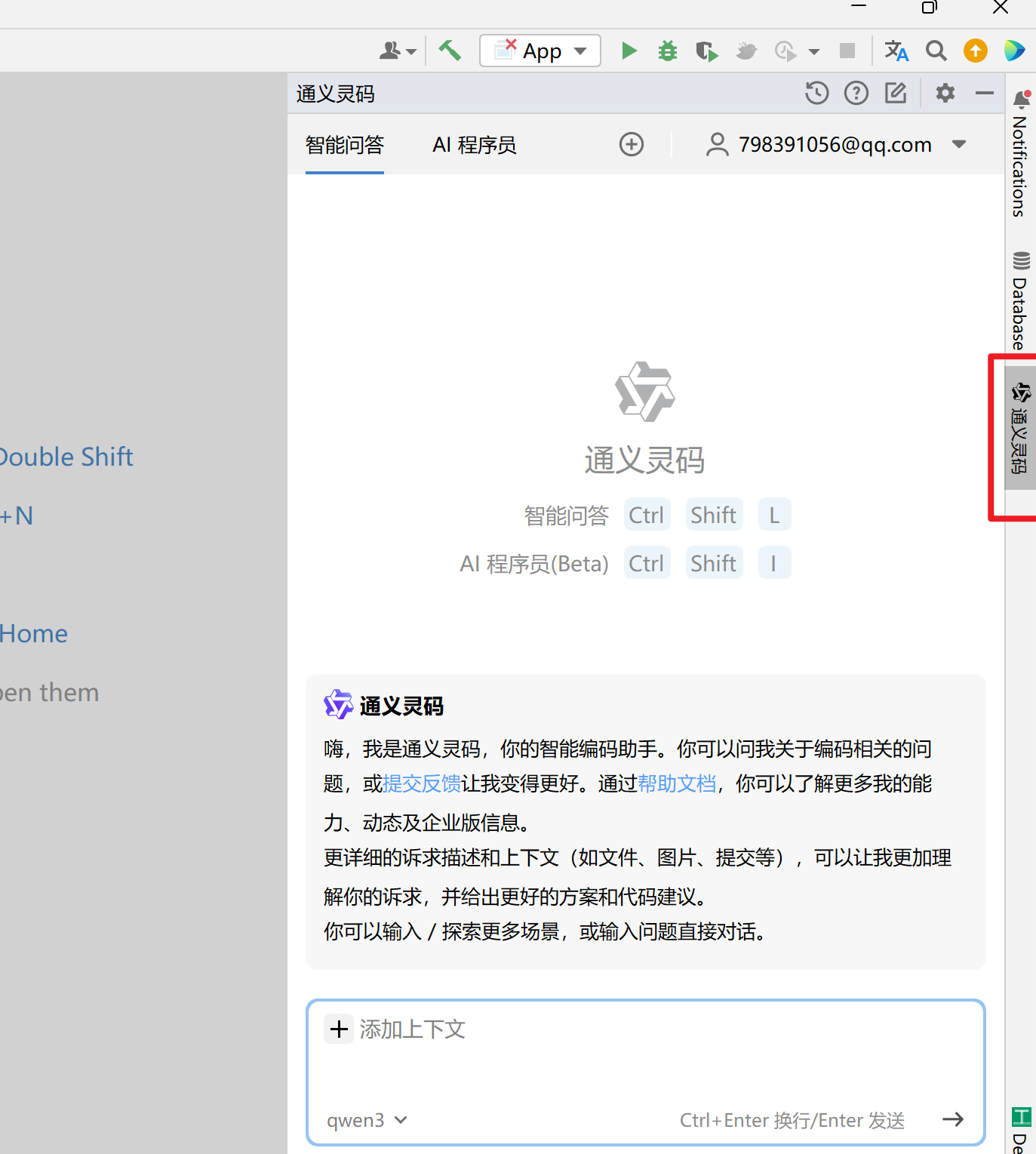The image size is (1036, 1154).
Task: Open 通义灵码 panel settings gear
Action: point(945,93)
